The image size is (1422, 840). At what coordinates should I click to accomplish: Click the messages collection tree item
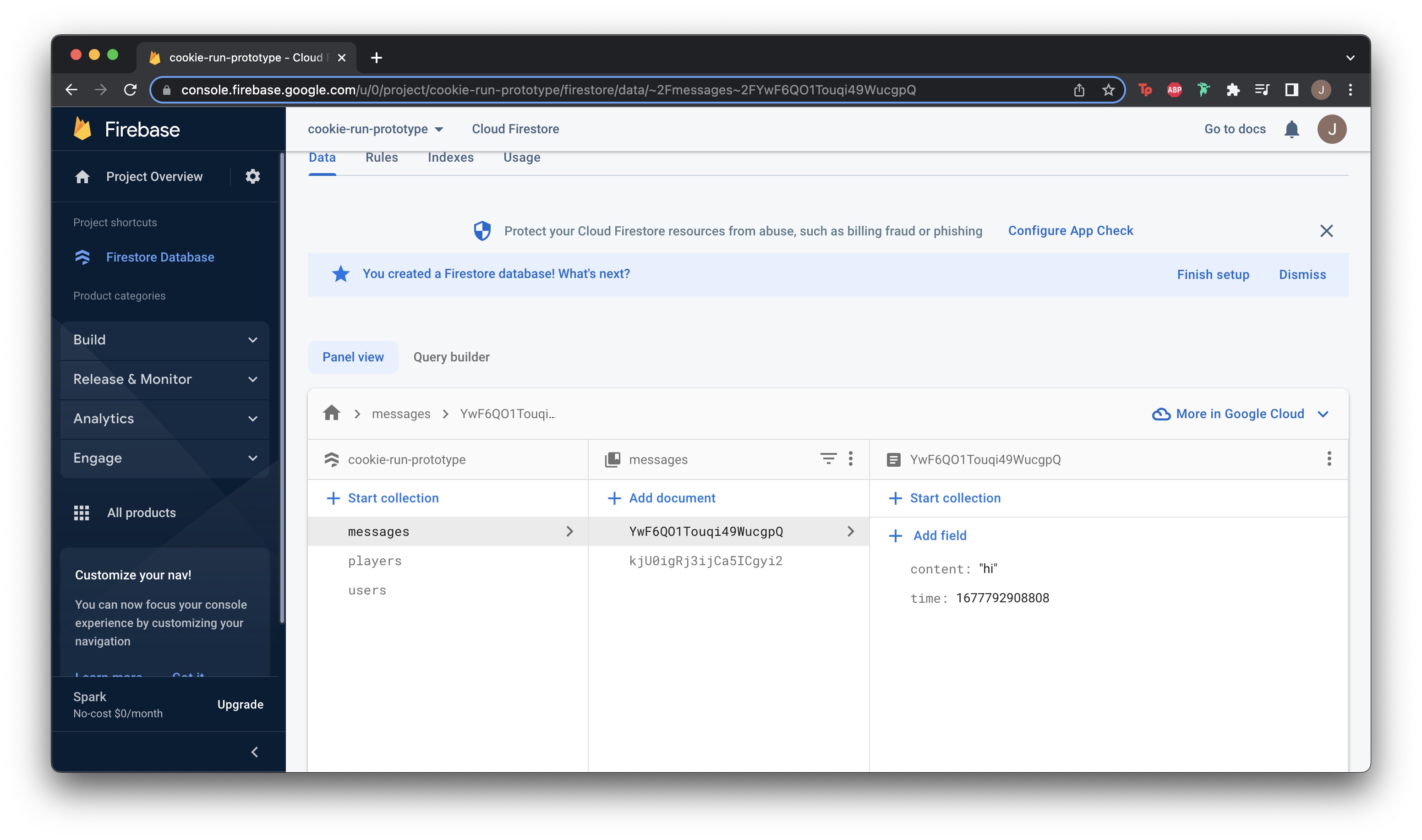coord(378,531)
